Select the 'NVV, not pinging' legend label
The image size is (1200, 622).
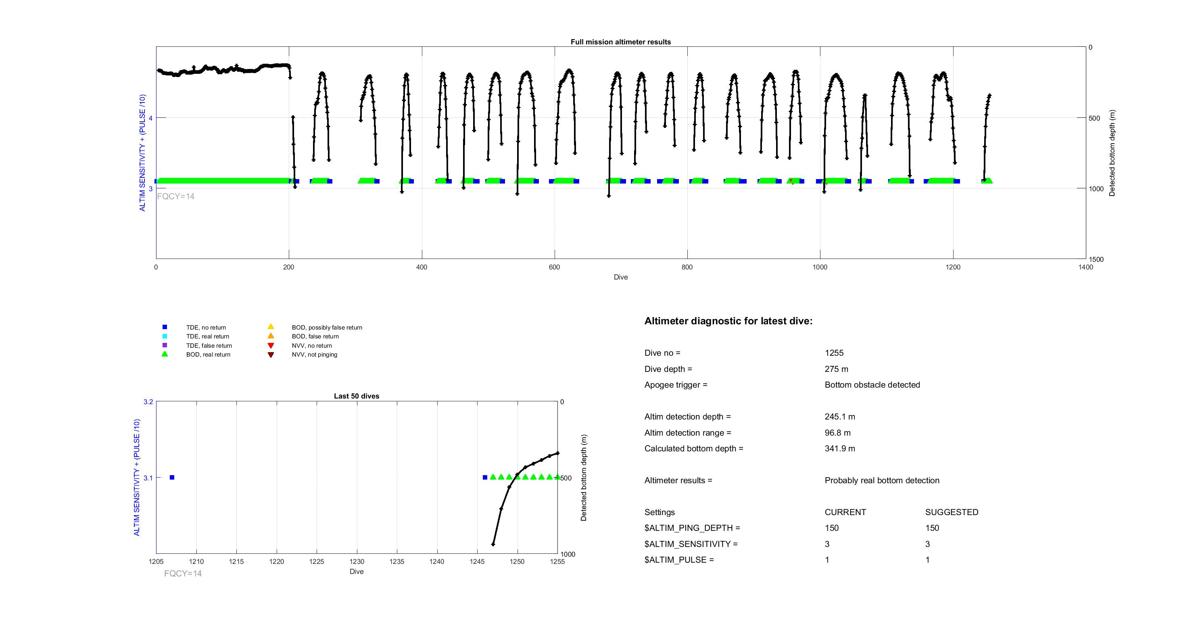point(314,354)
